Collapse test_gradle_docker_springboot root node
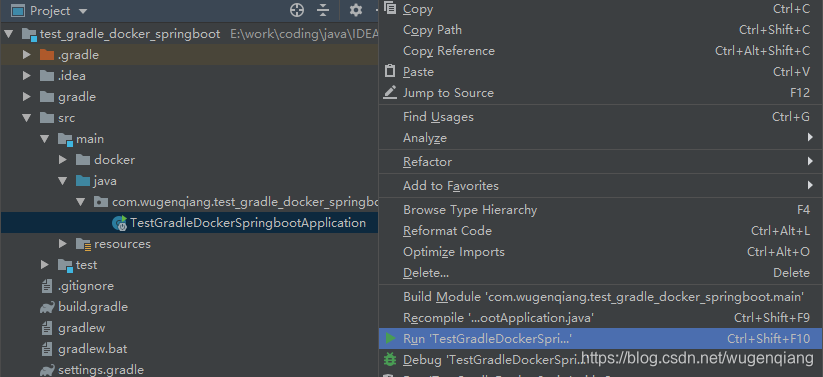Viewport: 823px width, 377px height. [9, 34]
